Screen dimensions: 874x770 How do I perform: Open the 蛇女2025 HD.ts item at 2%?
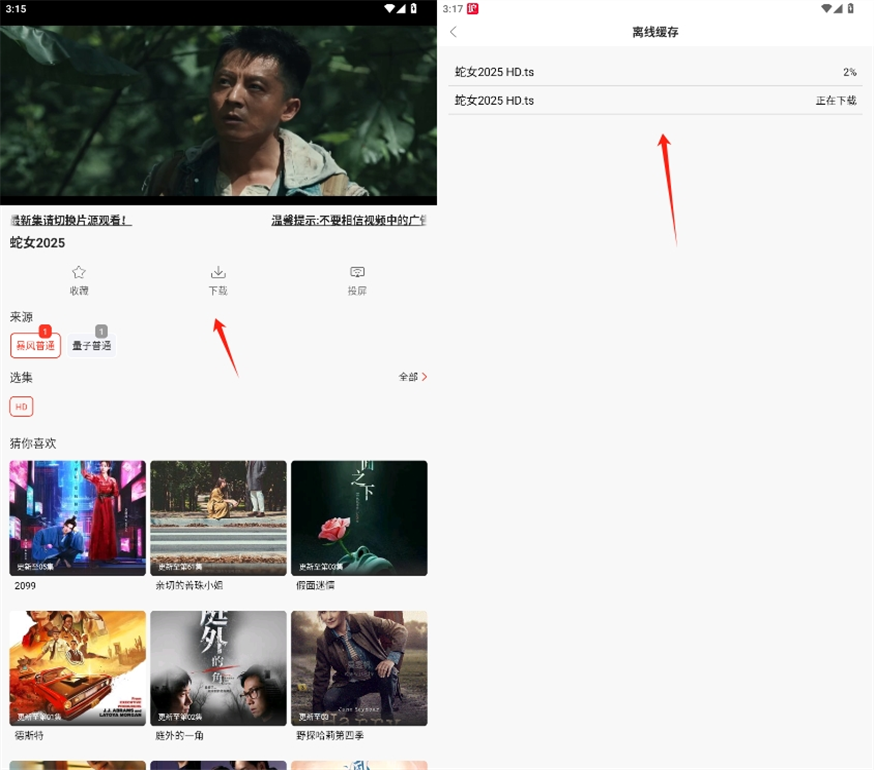click(655, 72)
